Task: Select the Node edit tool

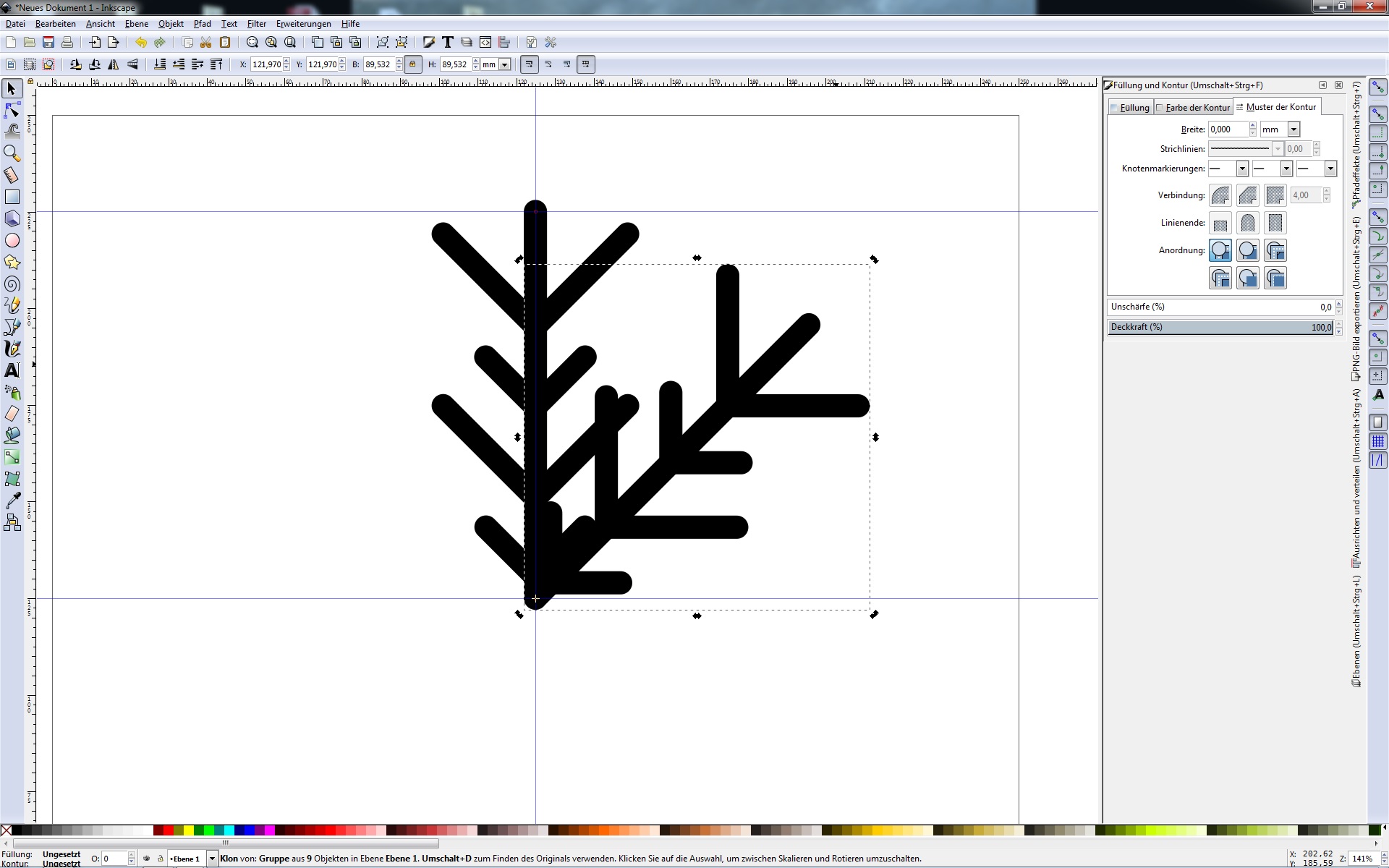Action: (12, 110)
